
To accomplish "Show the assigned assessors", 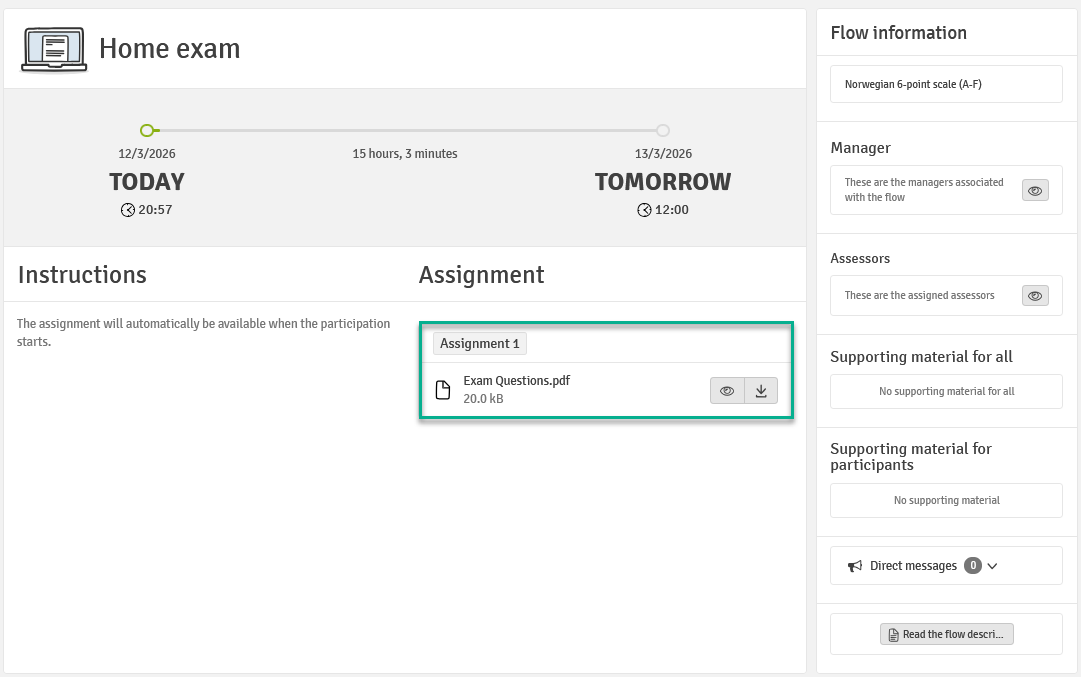I will [1035, 296].
